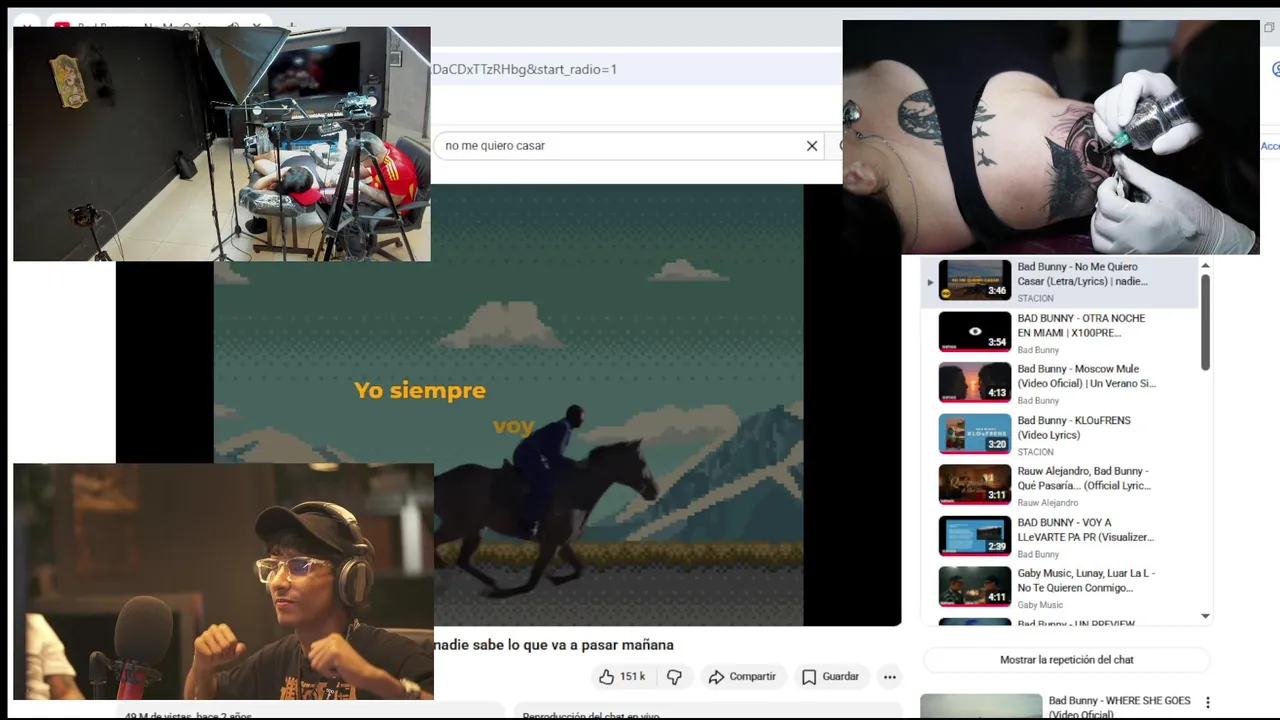Click the 4:13 duration badge on Moscow Mule
The image size is (1280, 720).
coord(997,393)
